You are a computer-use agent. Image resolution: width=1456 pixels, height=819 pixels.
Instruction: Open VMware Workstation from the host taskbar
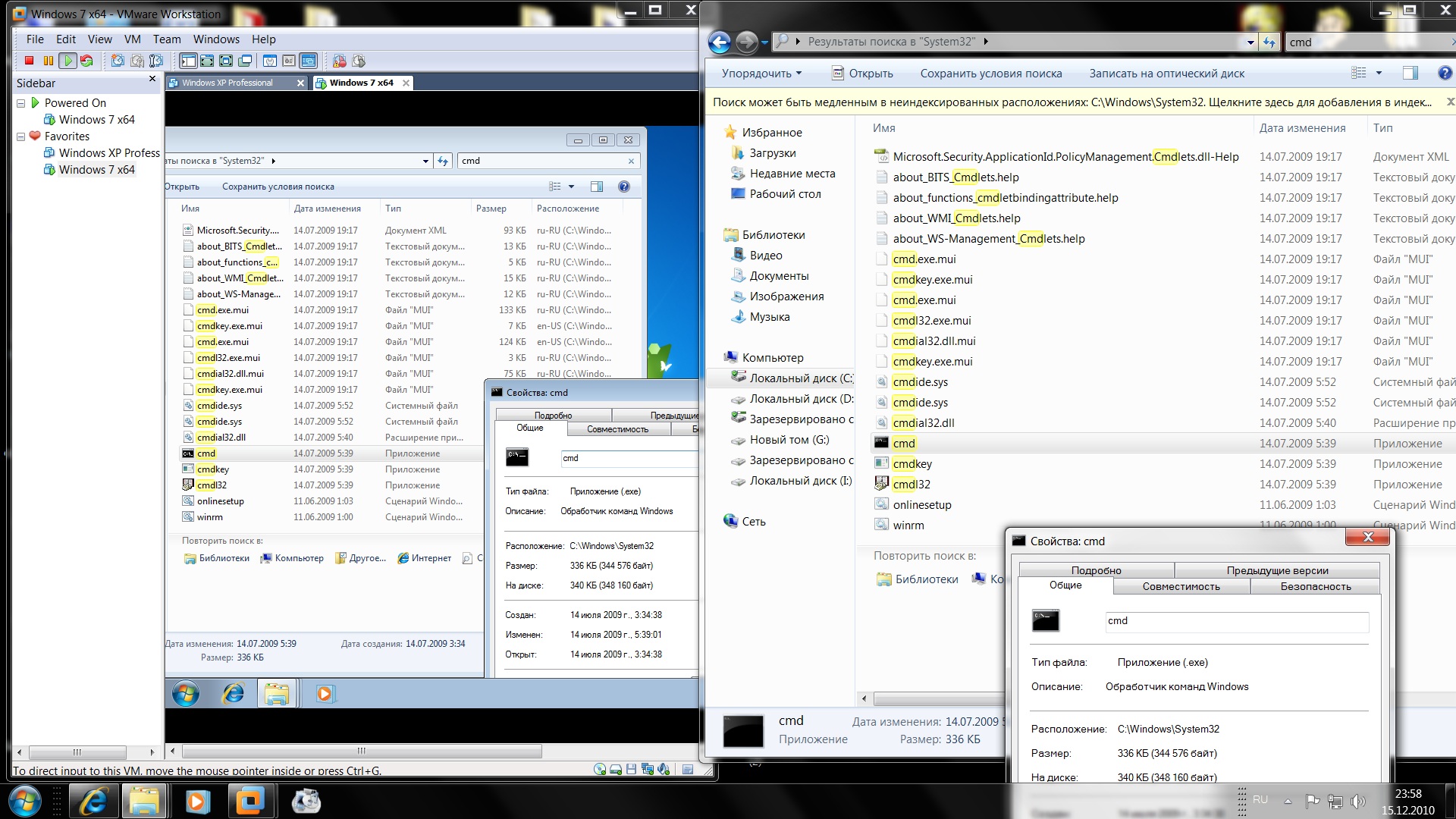coord(250,801)
